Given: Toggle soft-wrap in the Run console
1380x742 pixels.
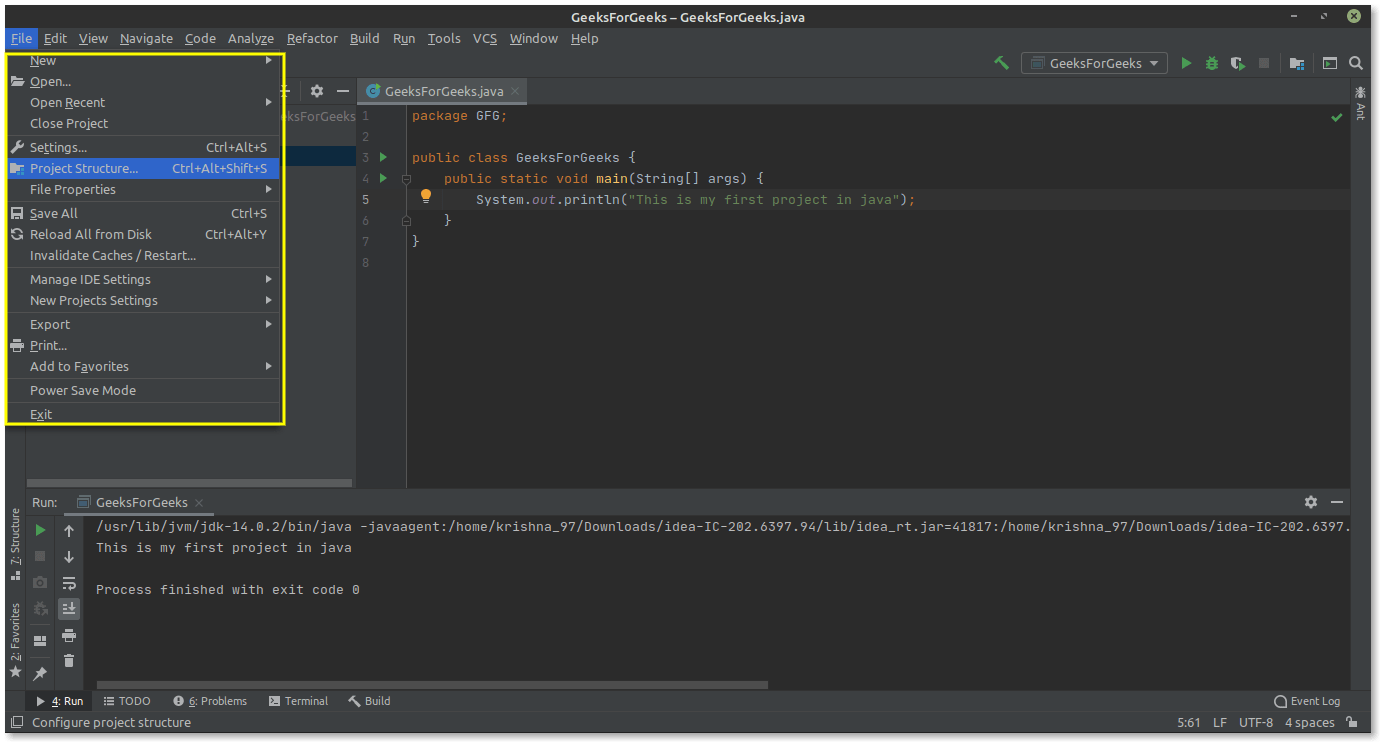Looking at the screenshot, I should (69, 583).
